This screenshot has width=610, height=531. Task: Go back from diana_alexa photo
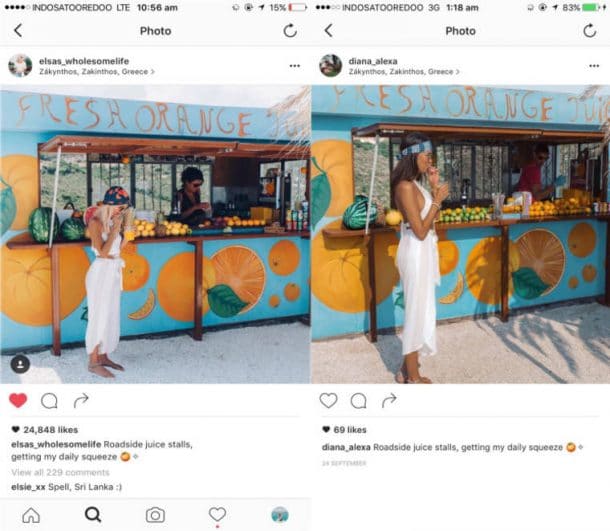[328, 30]
